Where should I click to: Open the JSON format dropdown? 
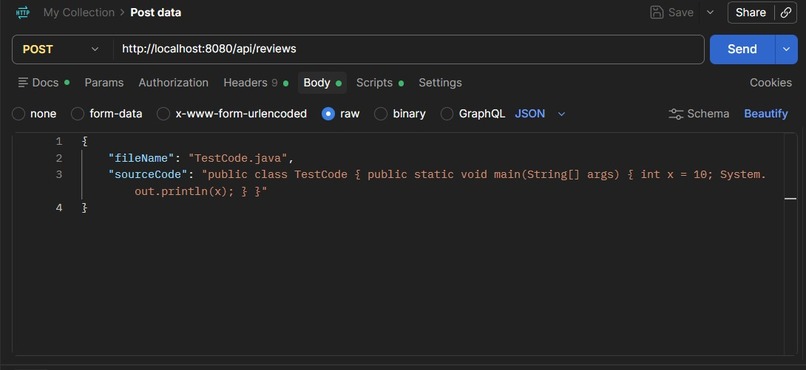[x=540, y=114]
